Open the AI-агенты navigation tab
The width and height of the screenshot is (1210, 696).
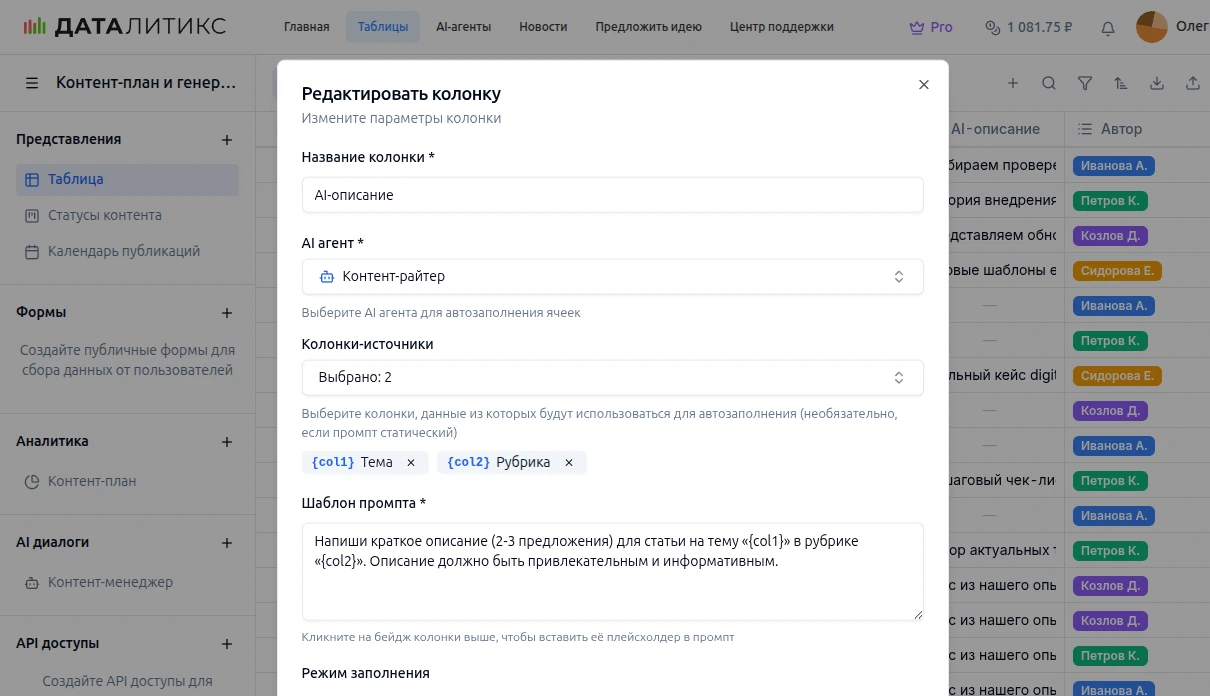coord(463,27)
